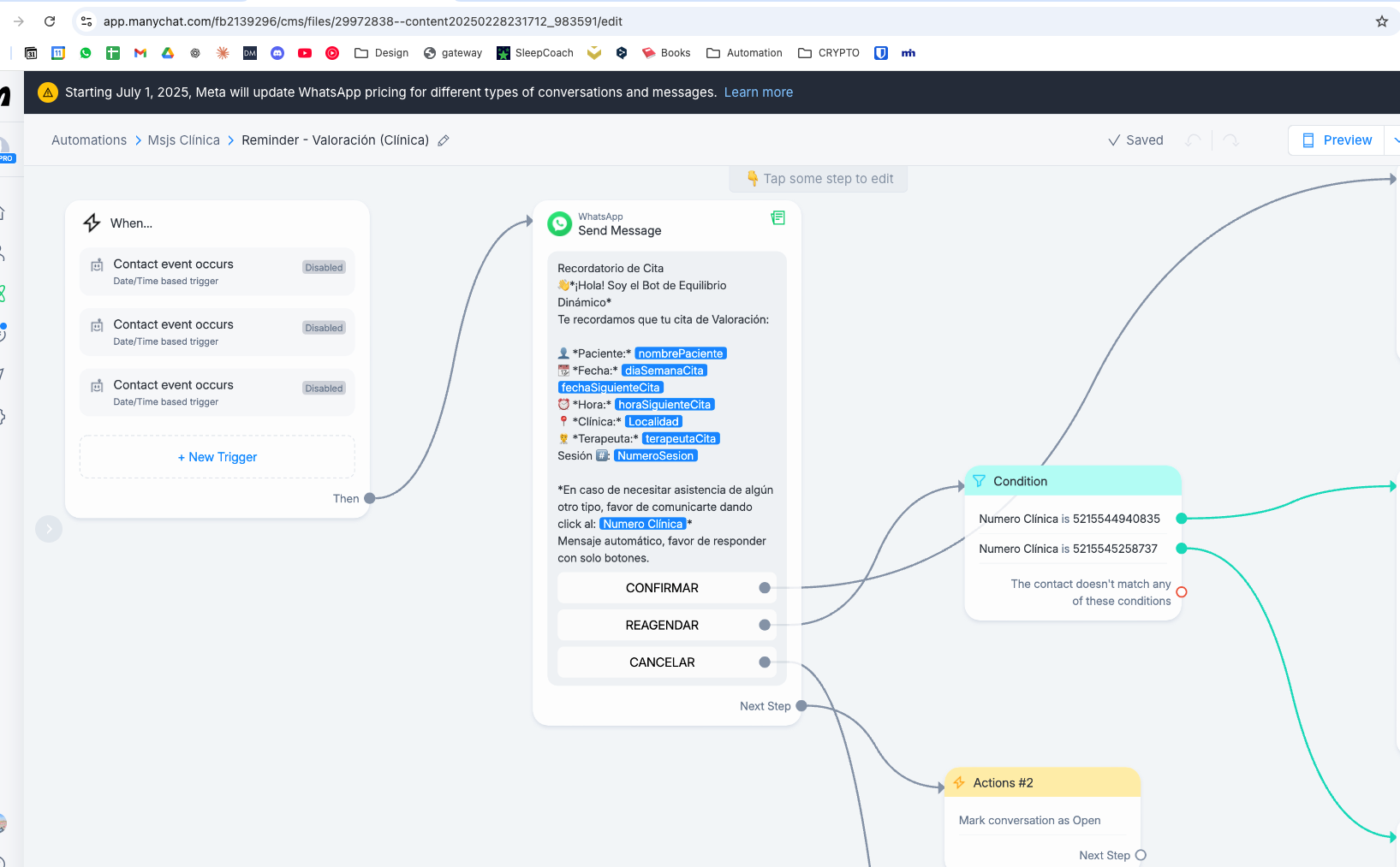This screenshot has width=1400, height=867.
Task: Select the Localidad variable tag
Action: coord(653,422)
